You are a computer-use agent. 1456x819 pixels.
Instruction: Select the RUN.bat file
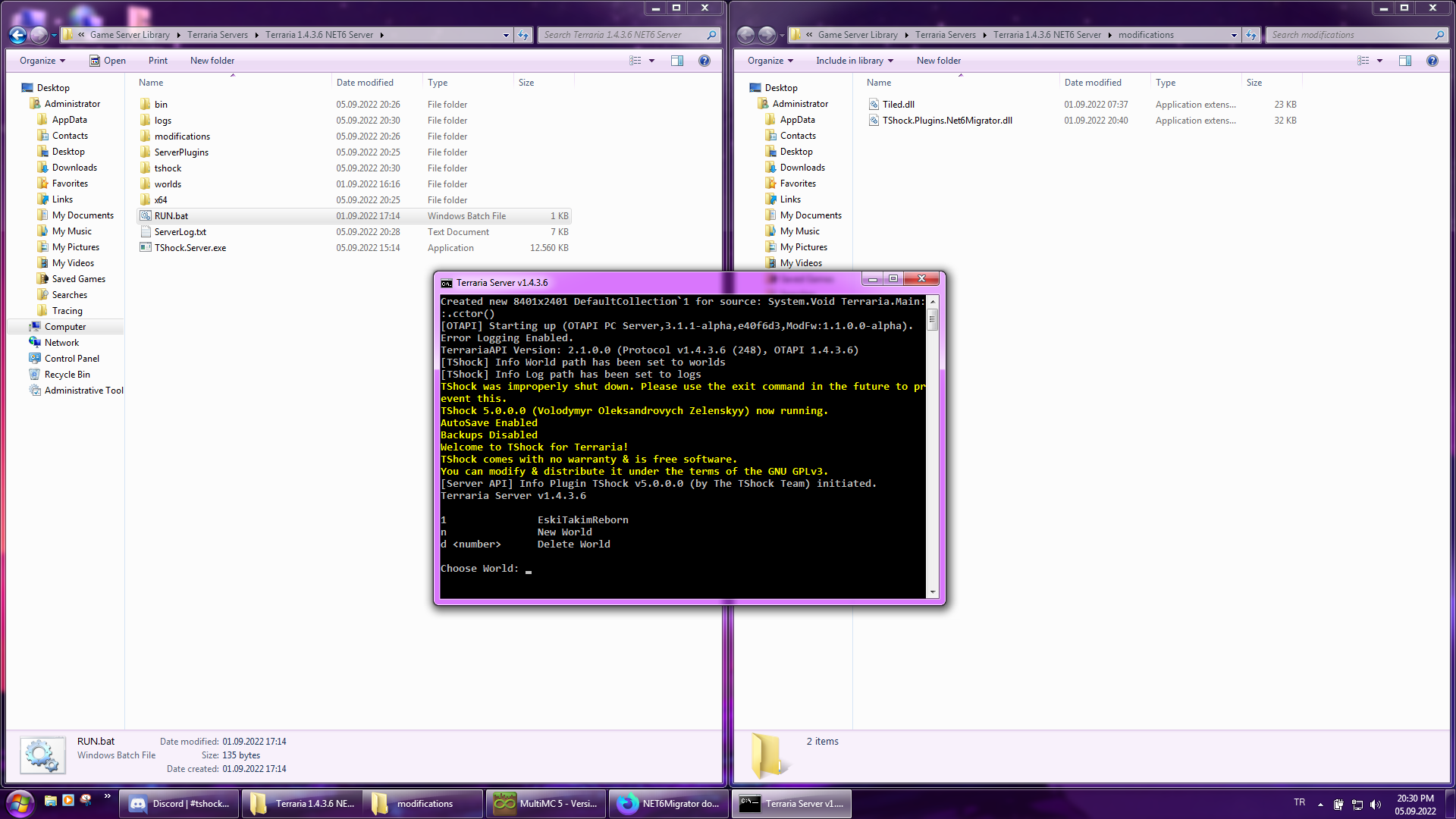[x=354, y=216]
